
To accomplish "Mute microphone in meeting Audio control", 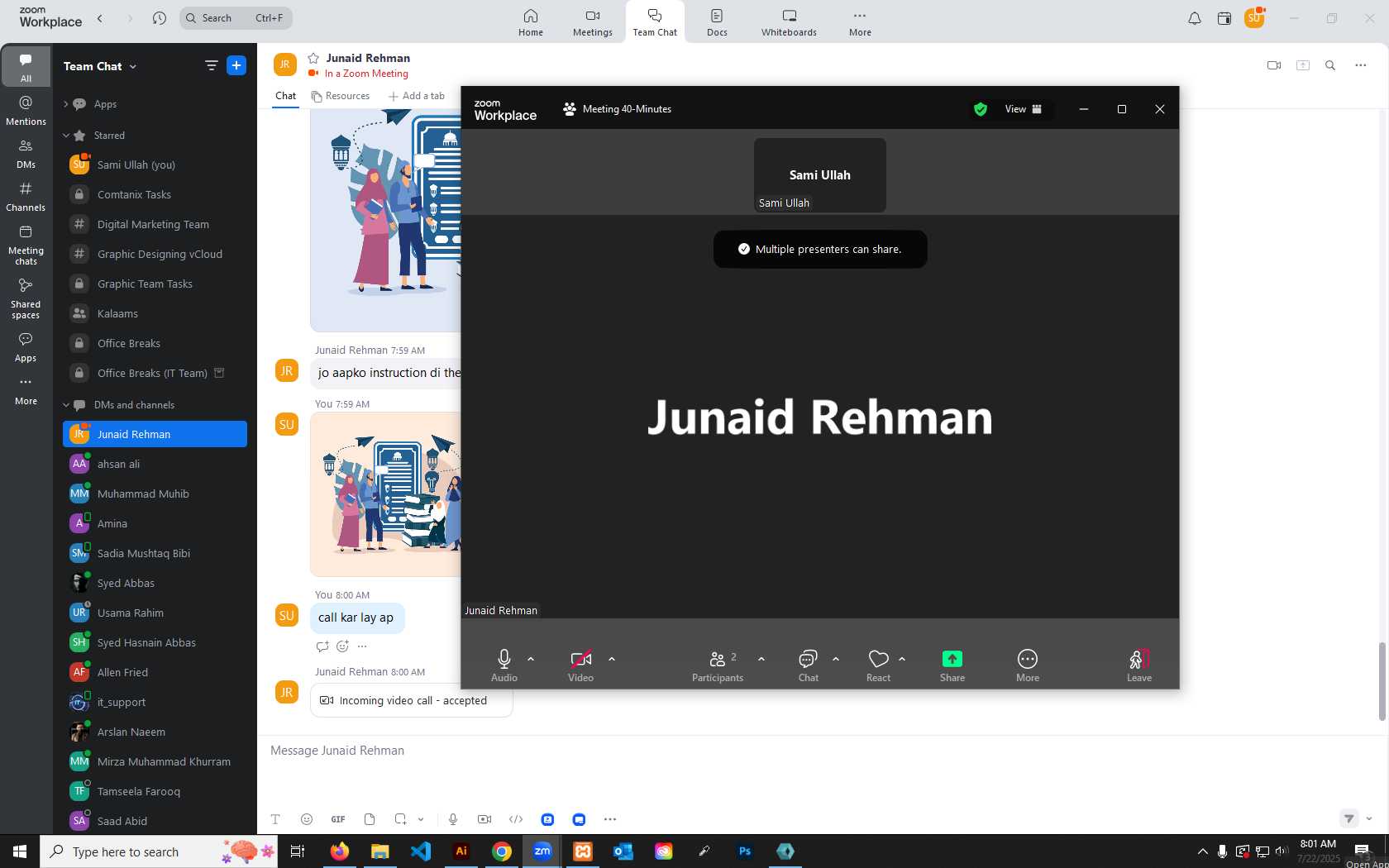I will [x=504, y=665].
